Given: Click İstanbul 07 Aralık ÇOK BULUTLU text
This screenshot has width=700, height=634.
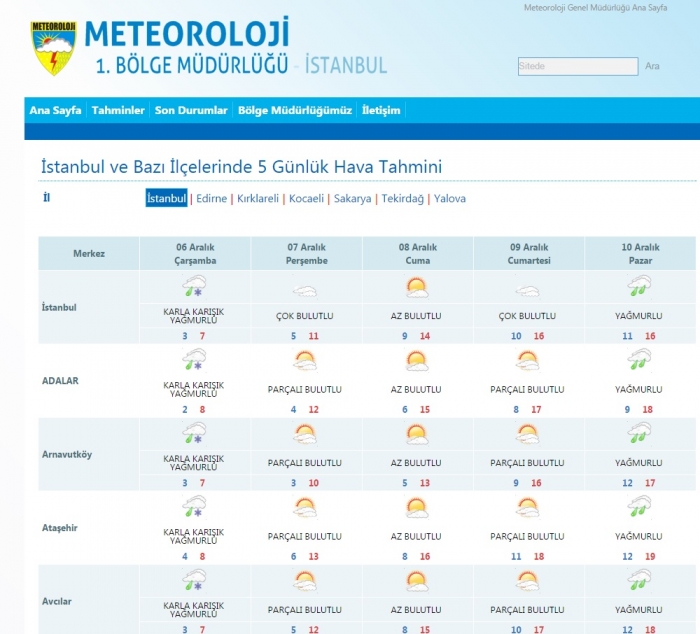Looking at the screenshot, I should point(305,316).
